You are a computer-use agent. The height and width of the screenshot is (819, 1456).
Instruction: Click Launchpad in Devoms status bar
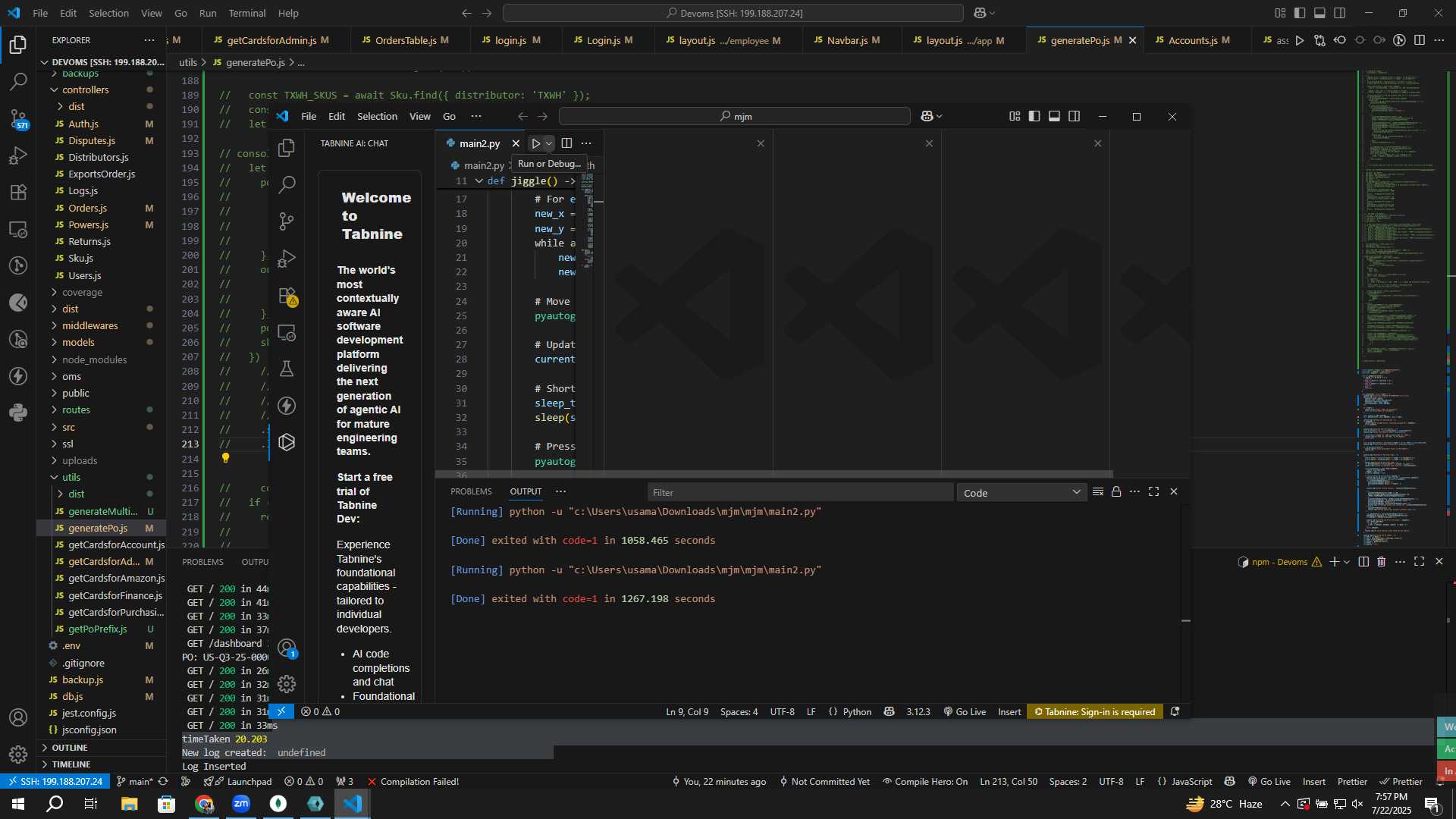238,782
